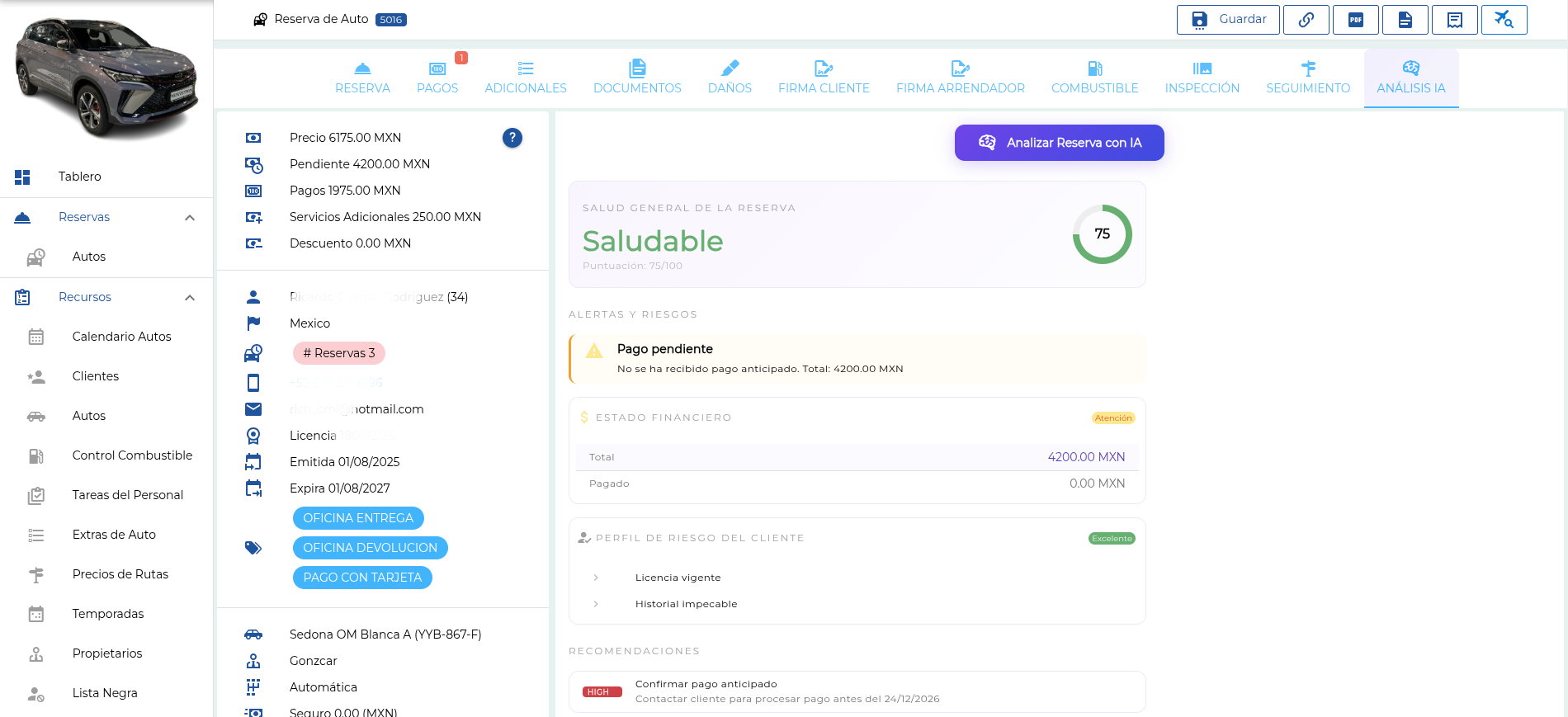Save reservation with Guardar button
This screenshot has height=717, width=1568.
pyautogui.click(x=1228, y=20)
